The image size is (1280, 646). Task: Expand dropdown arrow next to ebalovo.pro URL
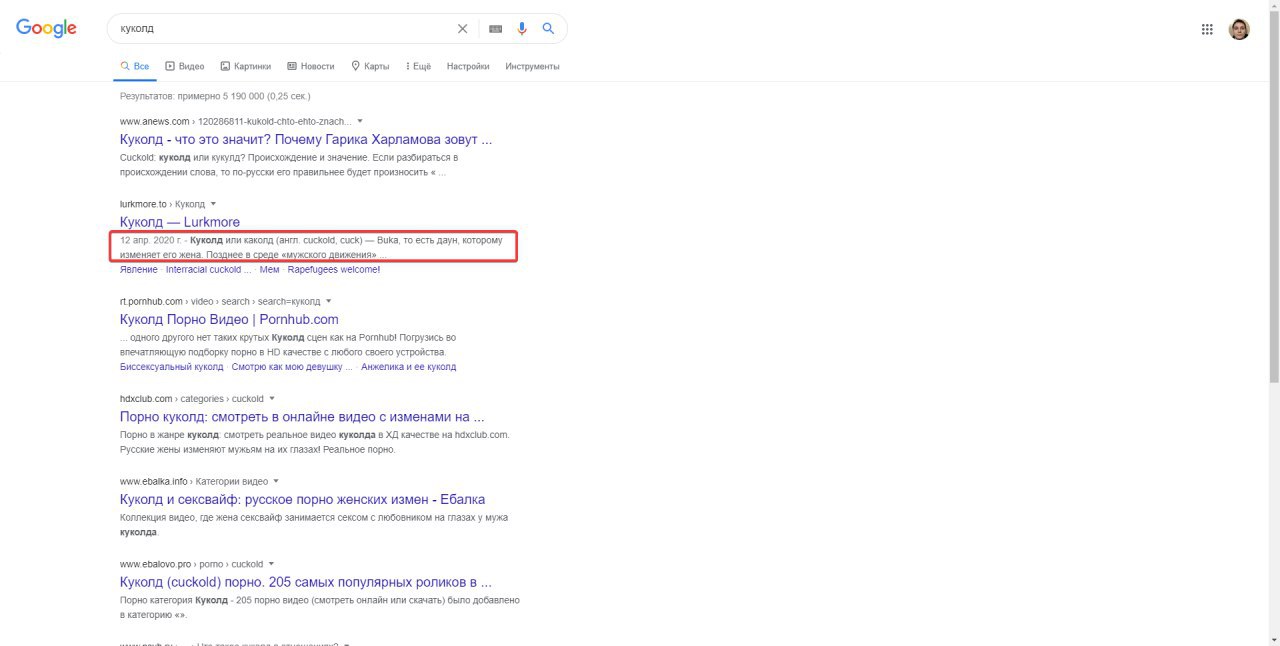click(x=271, y=564)
